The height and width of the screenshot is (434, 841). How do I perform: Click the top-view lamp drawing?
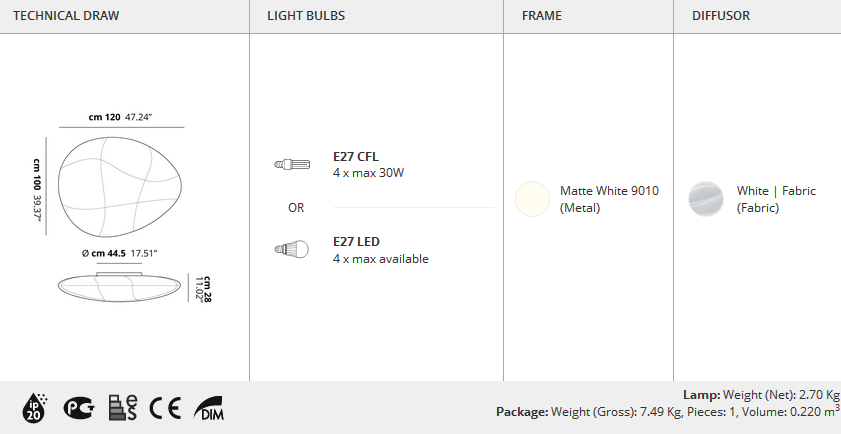[x=120, y=187]
